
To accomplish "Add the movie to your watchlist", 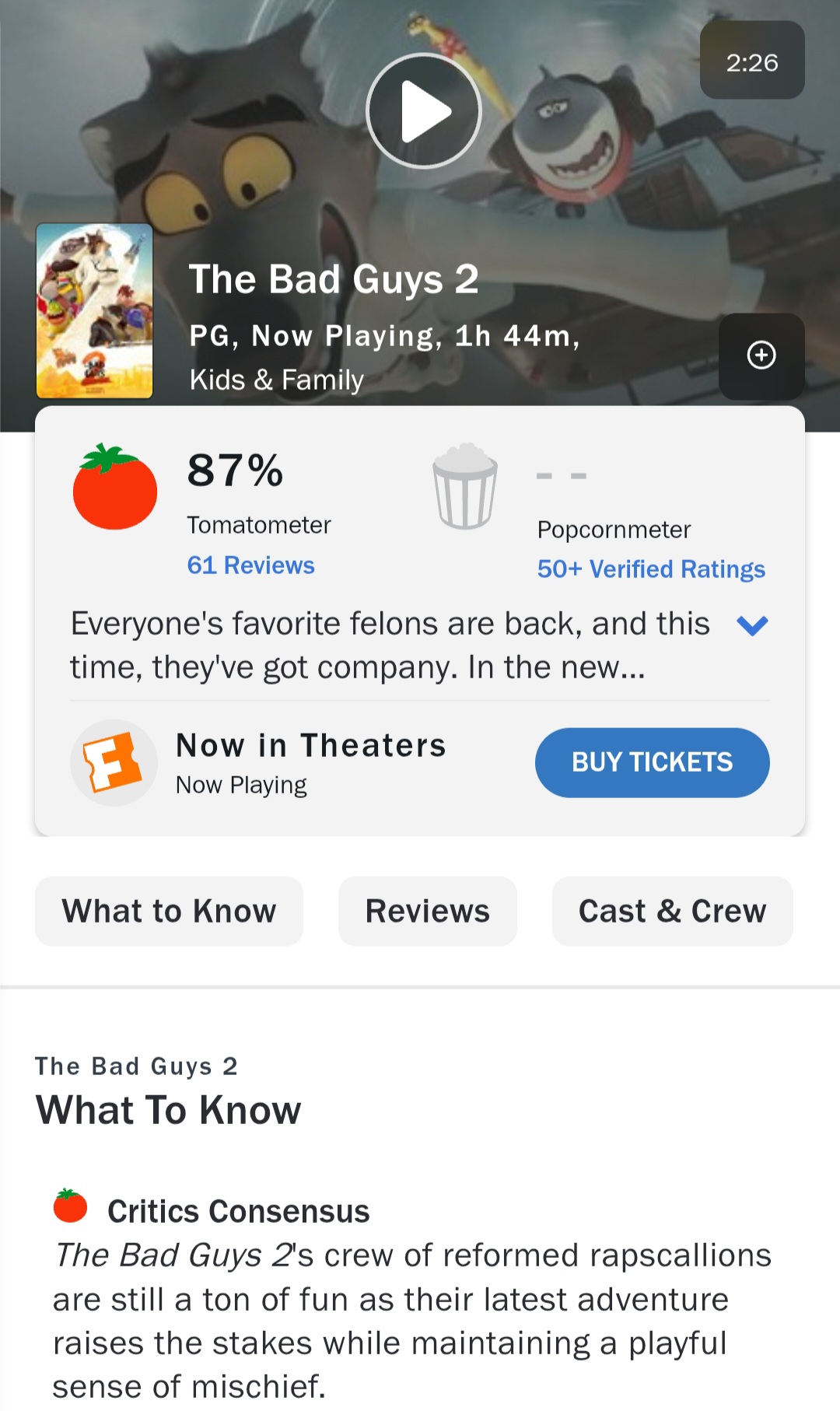I will (761, 355).
